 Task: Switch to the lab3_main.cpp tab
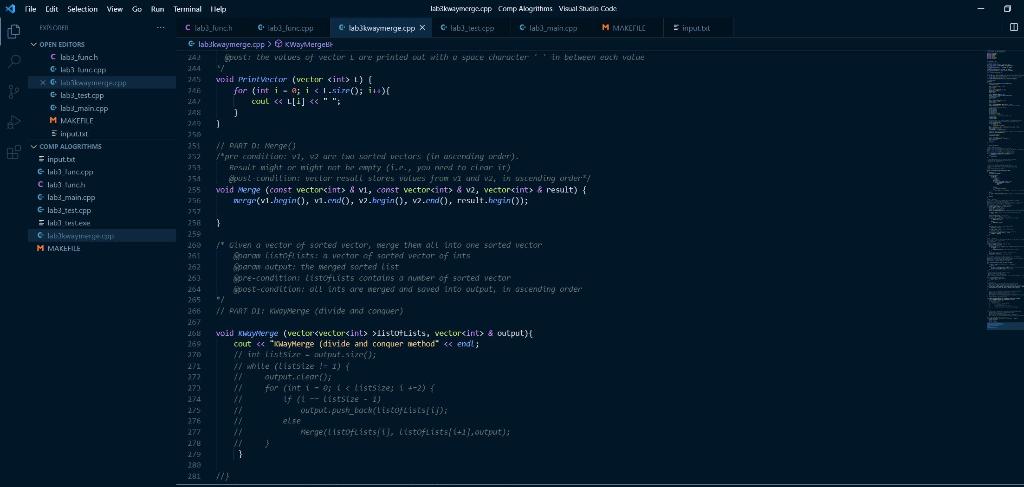click(x=552, y=28)
